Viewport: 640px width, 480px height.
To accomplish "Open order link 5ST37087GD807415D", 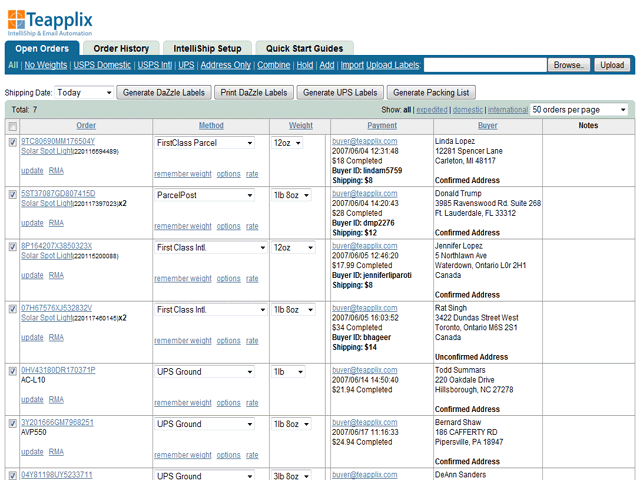I will 58,194.
